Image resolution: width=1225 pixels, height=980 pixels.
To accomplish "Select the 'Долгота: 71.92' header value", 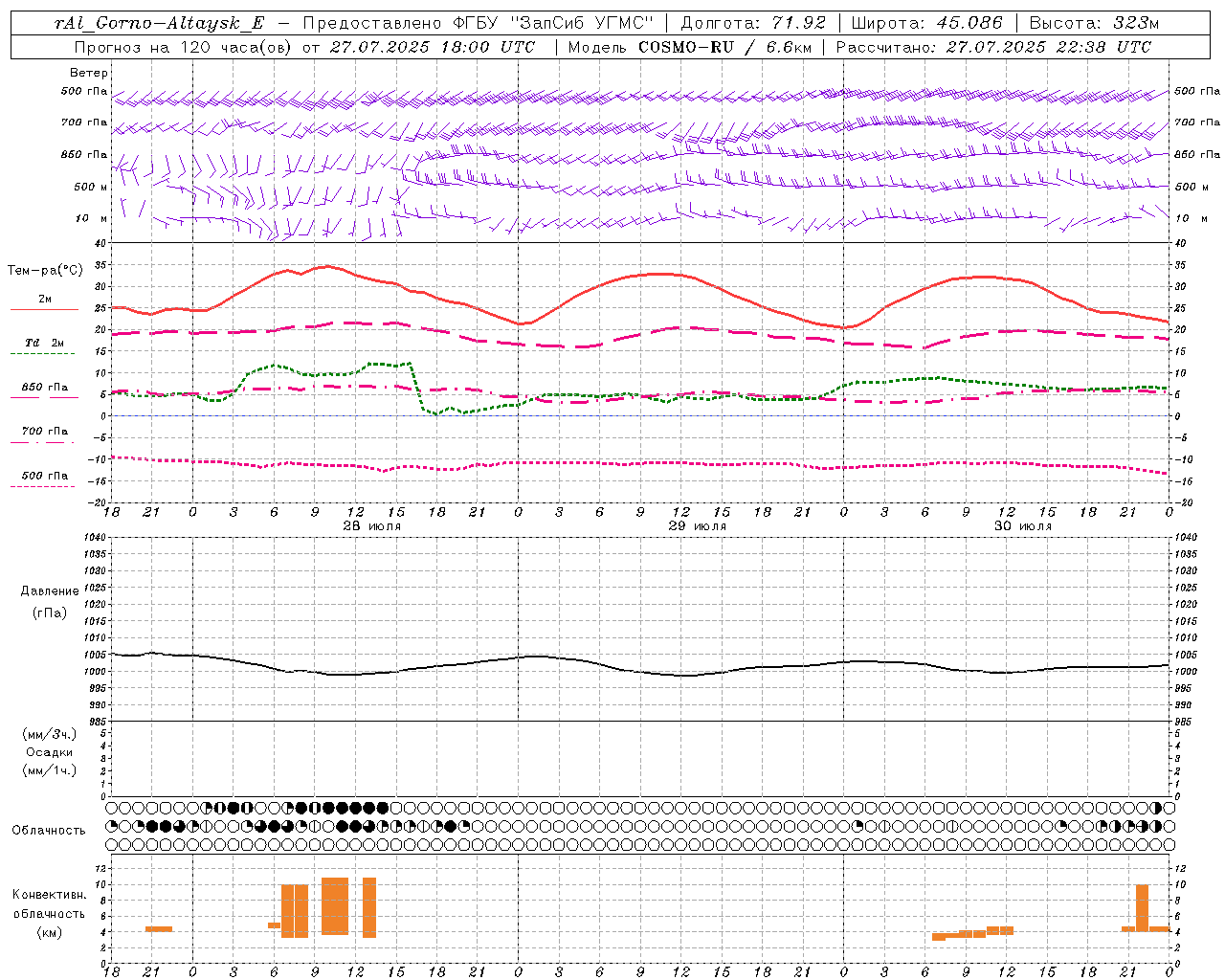I will (x=752, y=23).
